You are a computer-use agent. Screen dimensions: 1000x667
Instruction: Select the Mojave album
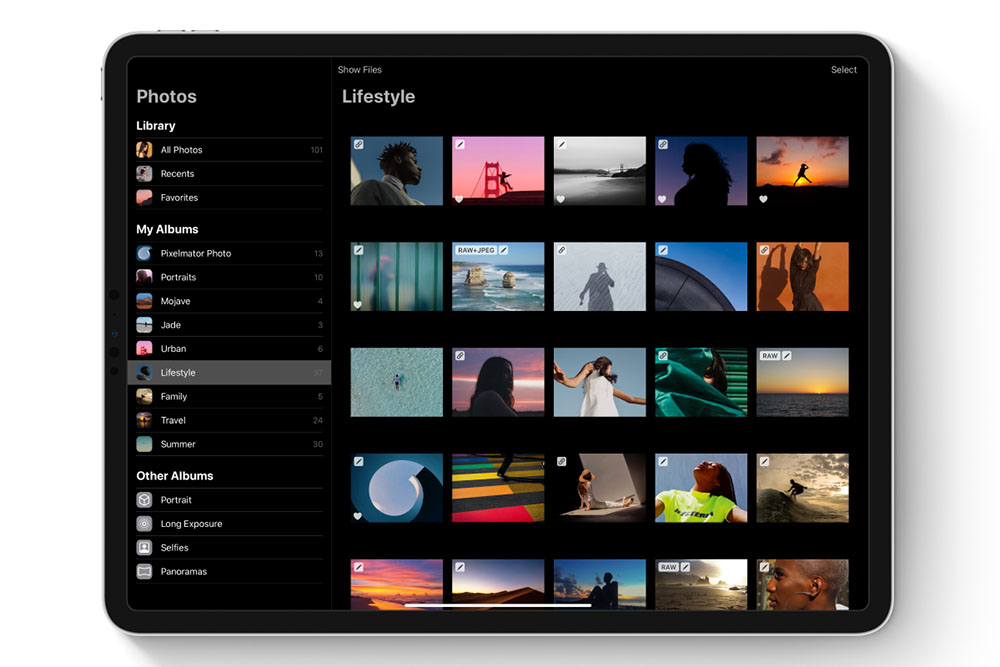175,301
